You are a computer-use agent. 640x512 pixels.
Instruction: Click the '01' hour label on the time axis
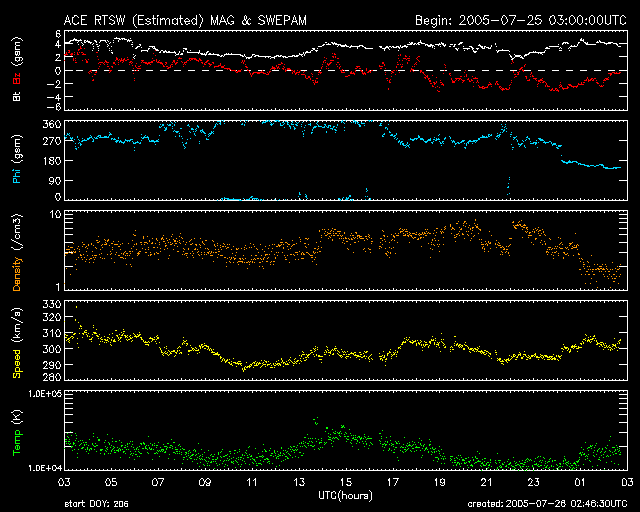click(x=580, y=483)
